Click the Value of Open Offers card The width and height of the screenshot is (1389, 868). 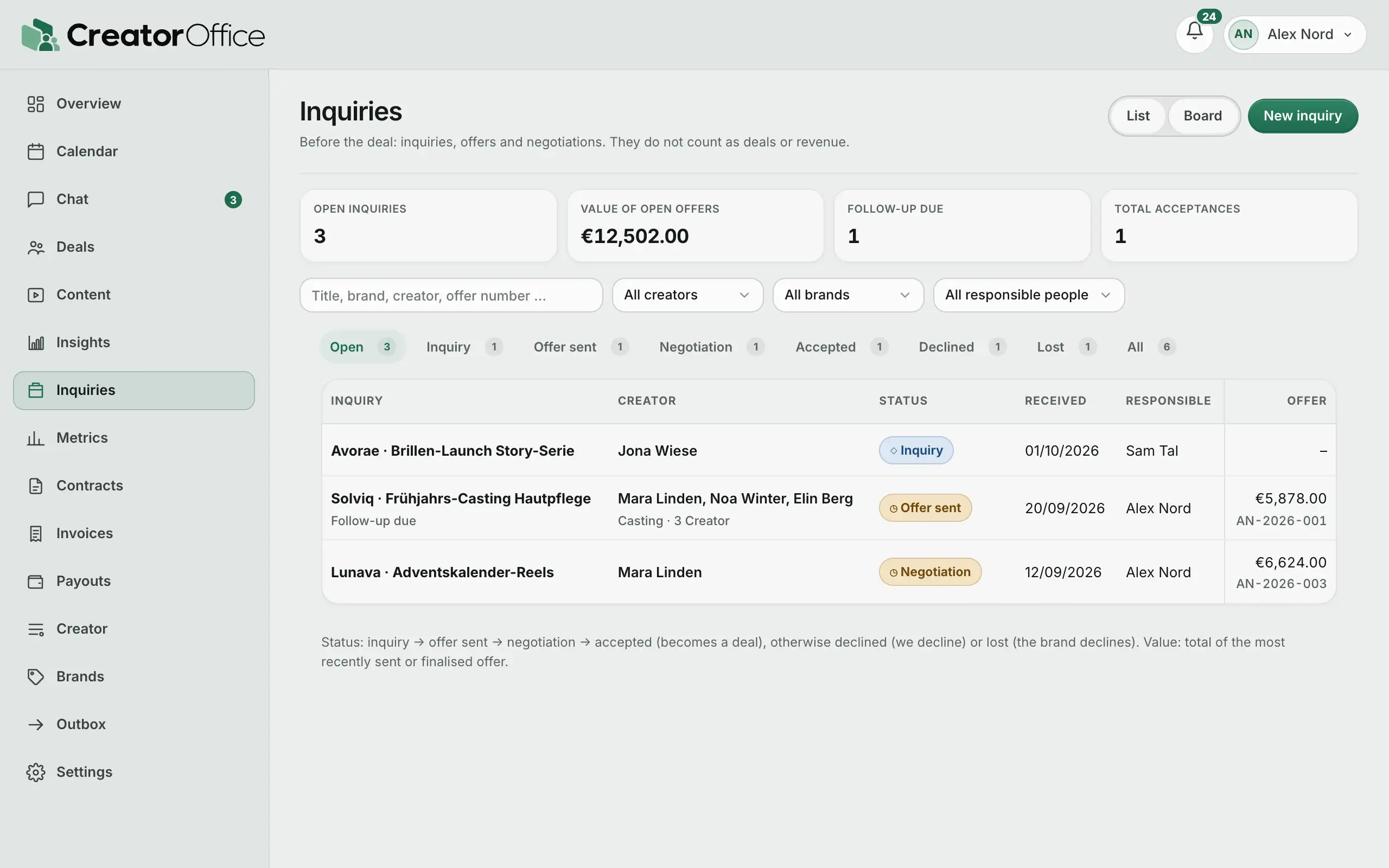[x=695, y=226]
